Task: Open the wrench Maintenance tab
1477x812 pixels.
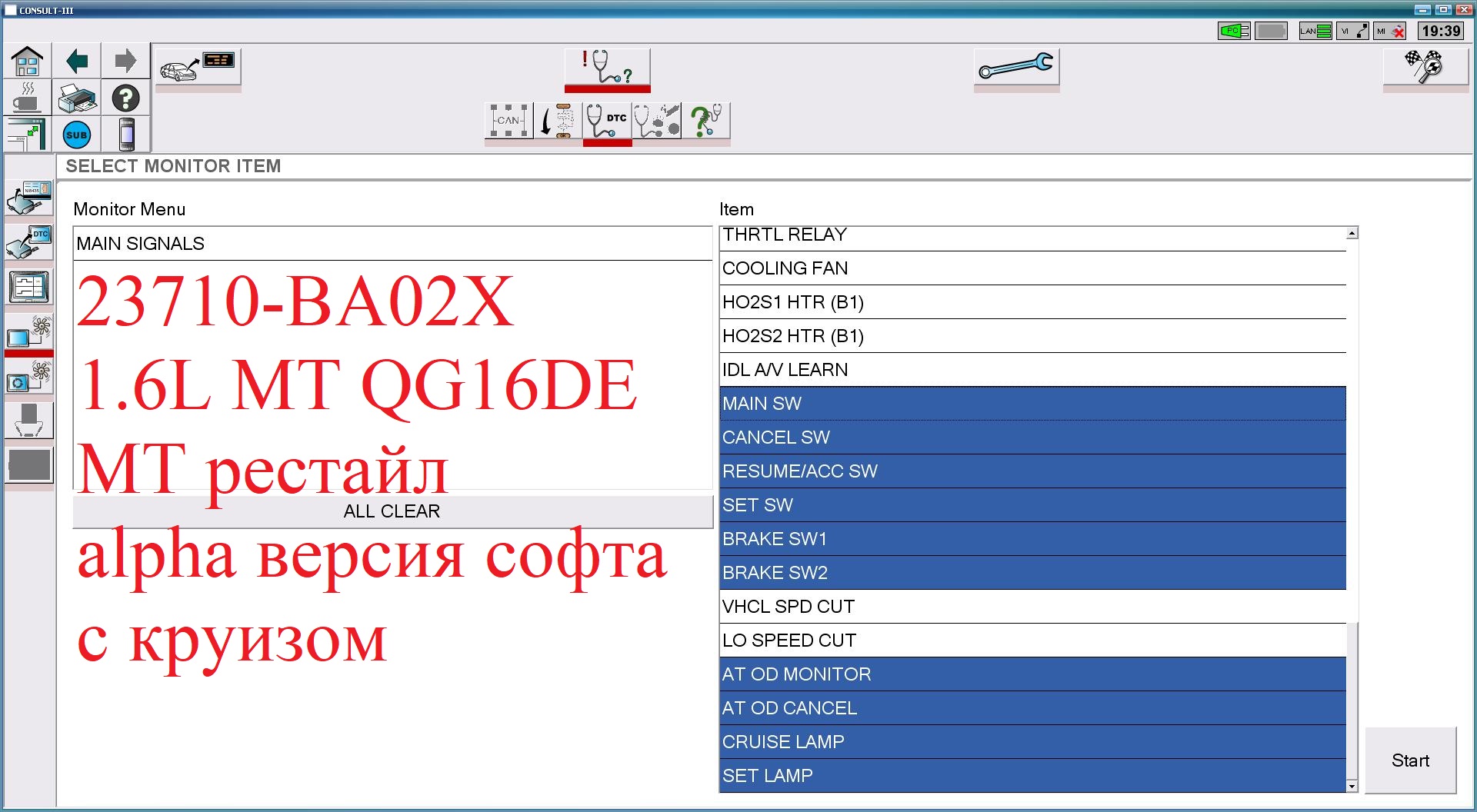Action: (1016, 68)
